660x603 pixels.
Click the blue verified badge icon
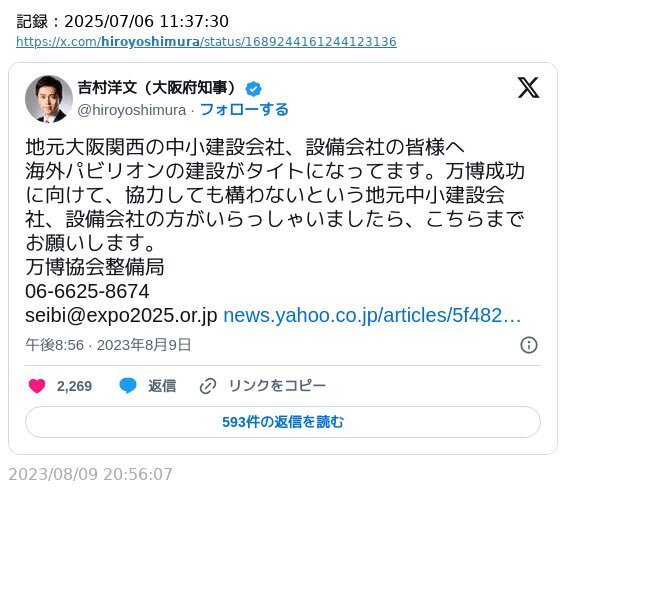[x=253, y=89]
